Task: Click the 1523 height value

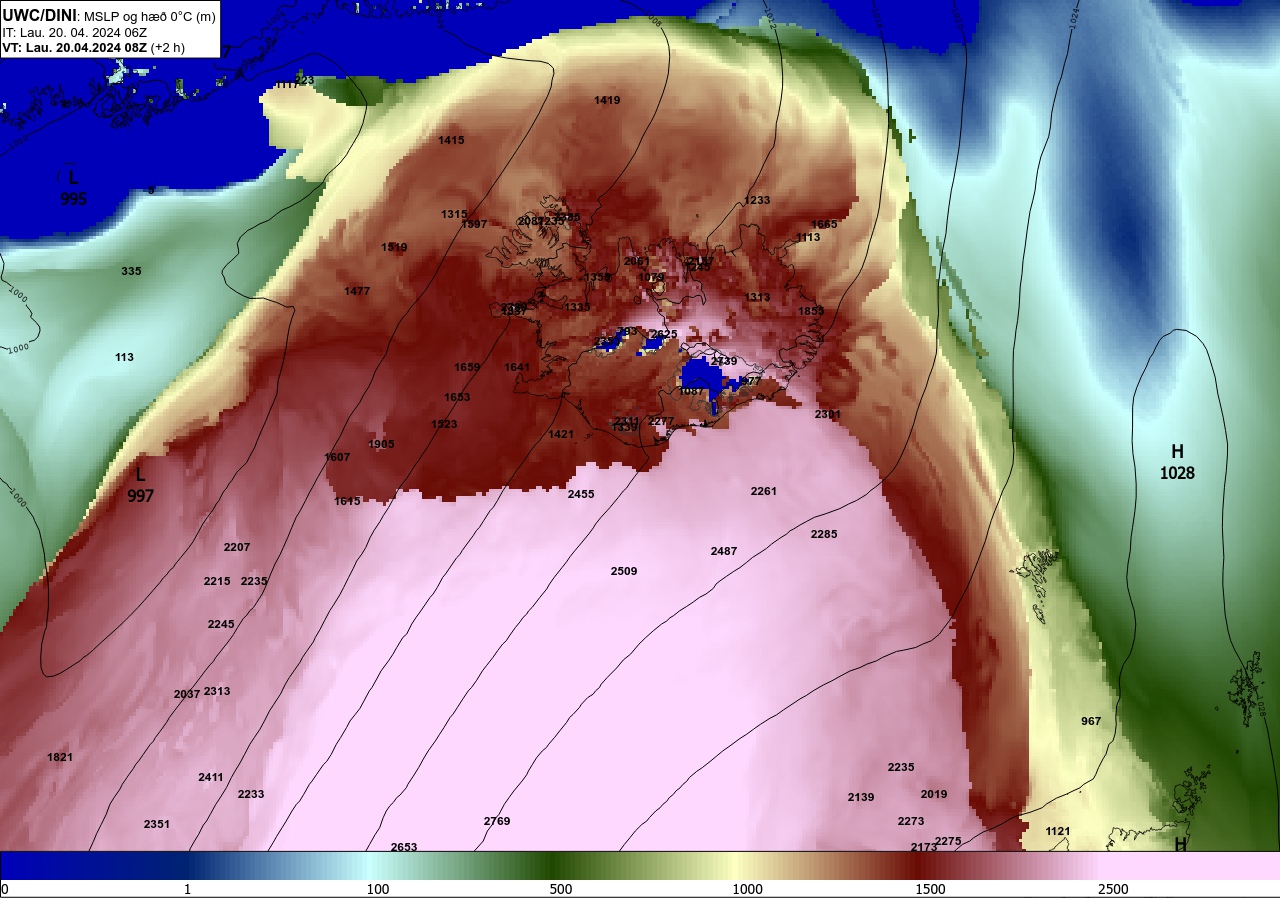Action: tap(444, 424)
